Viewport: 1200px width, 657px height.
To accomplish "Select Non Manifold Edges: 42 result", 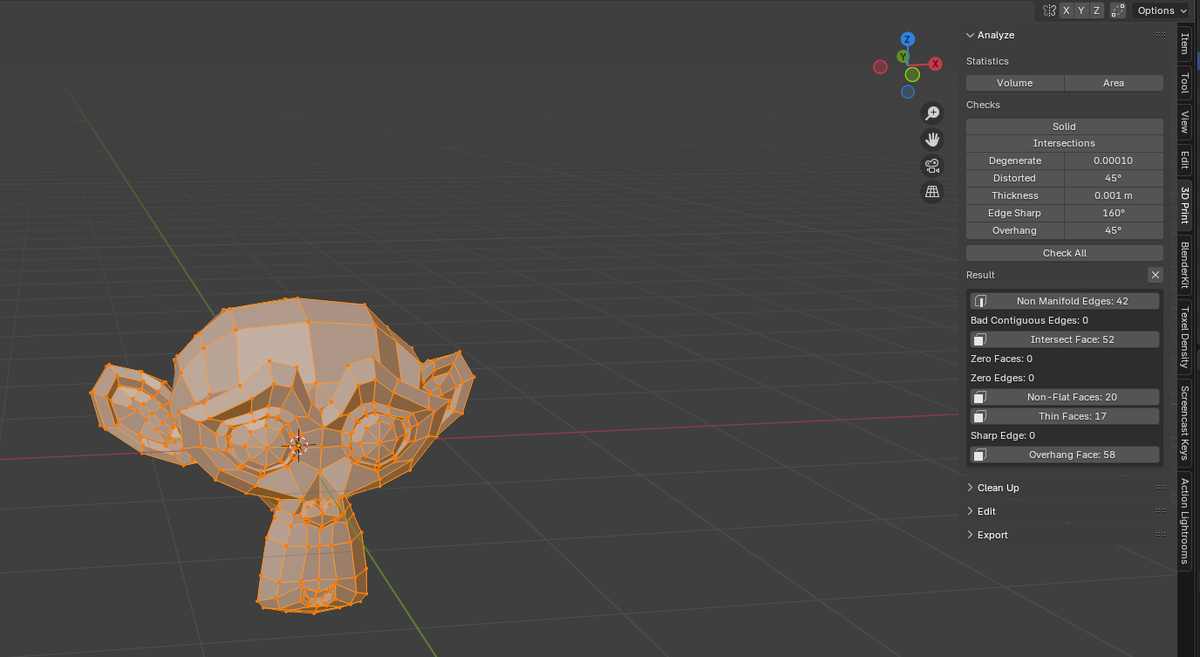I will coord(1065,301).
